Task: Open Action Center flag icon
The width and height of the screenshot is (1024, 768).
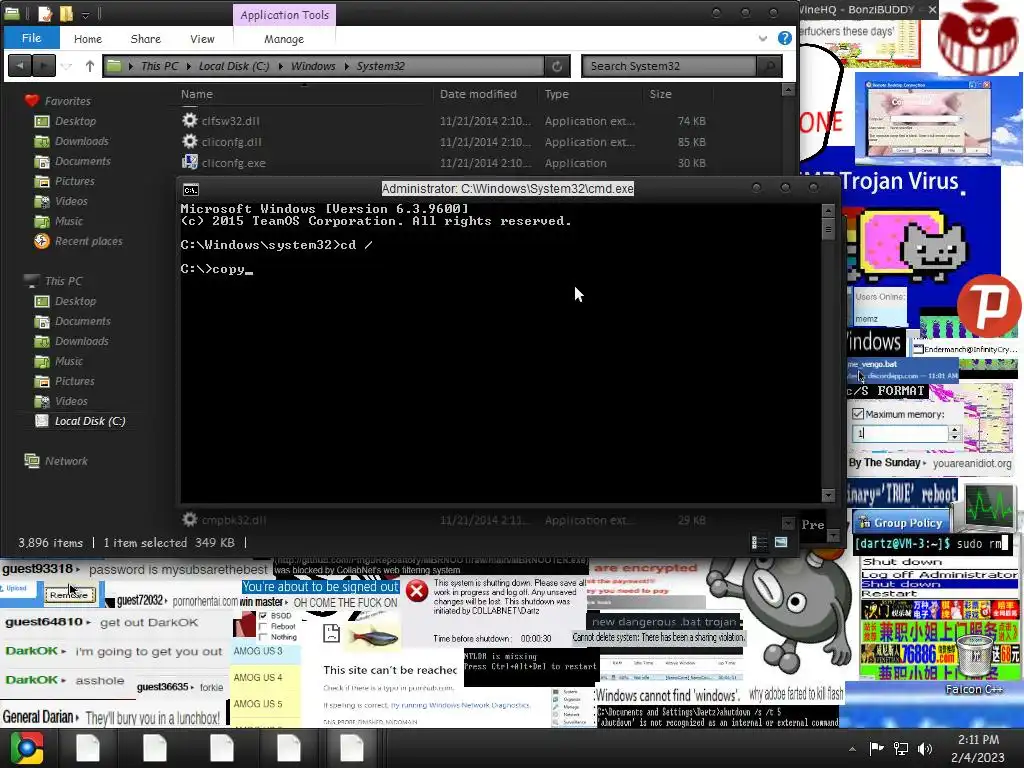Action: (876, 748)
